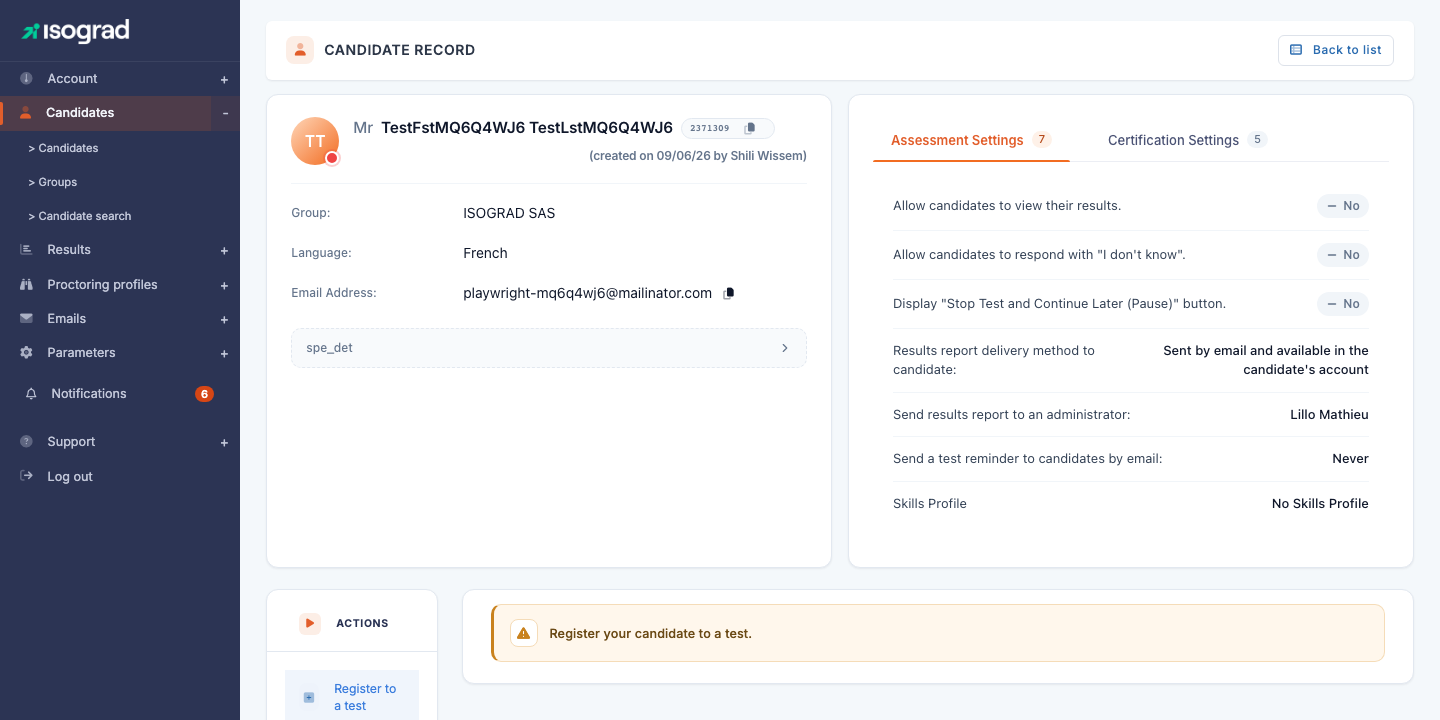Toggle Allow candidates to view results
Viewport: 1440px width, 720px height.
point(1343,206)
